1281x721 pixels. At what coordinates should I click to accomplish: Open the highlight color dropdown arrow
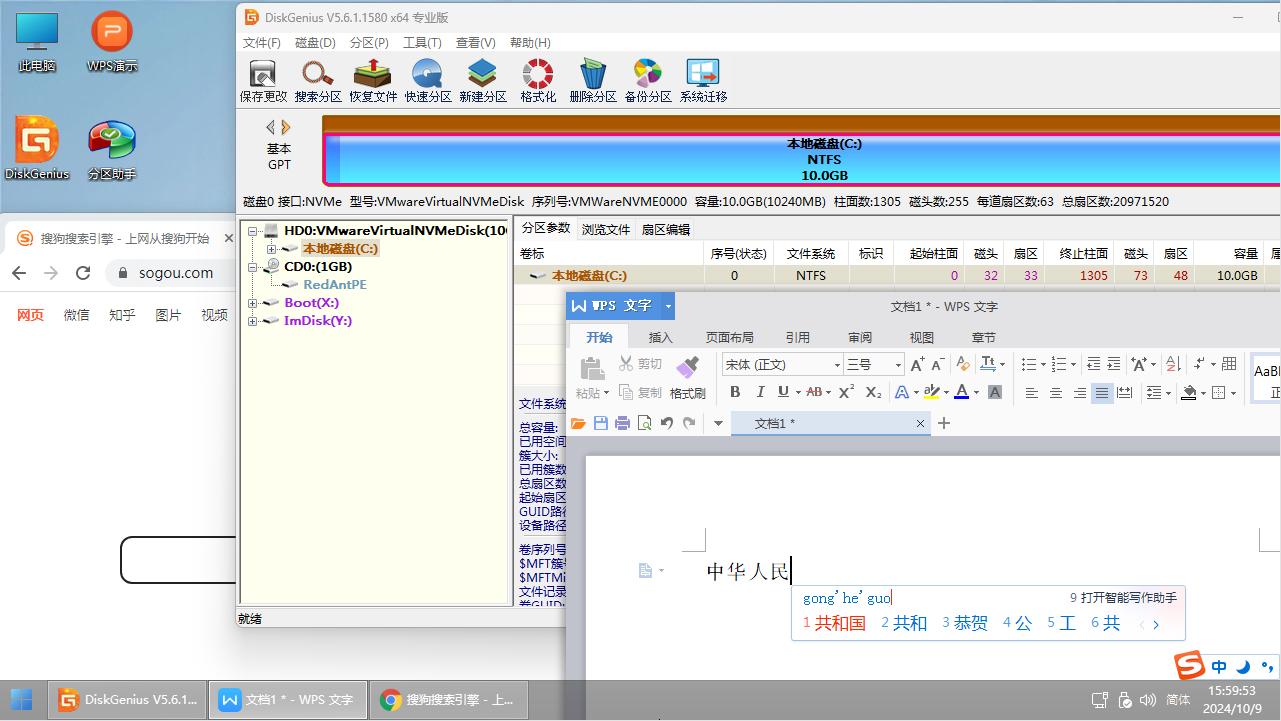click(x=945, y=393)
